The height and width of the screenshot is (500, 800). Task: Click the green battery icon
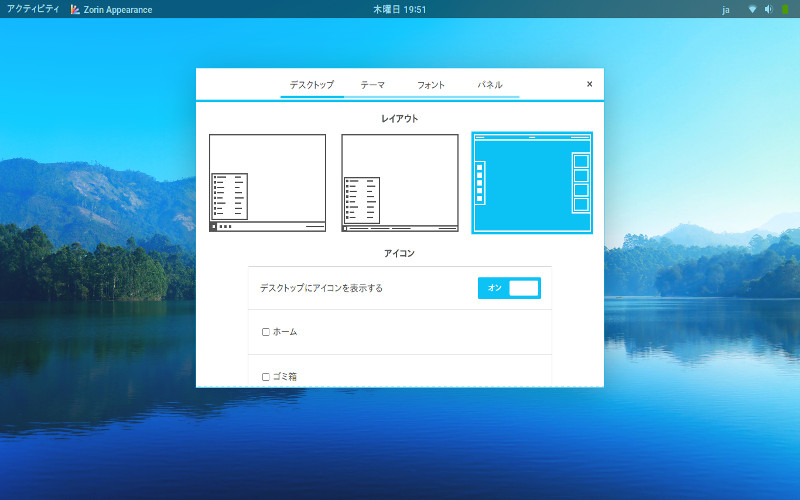coord(785,9)
